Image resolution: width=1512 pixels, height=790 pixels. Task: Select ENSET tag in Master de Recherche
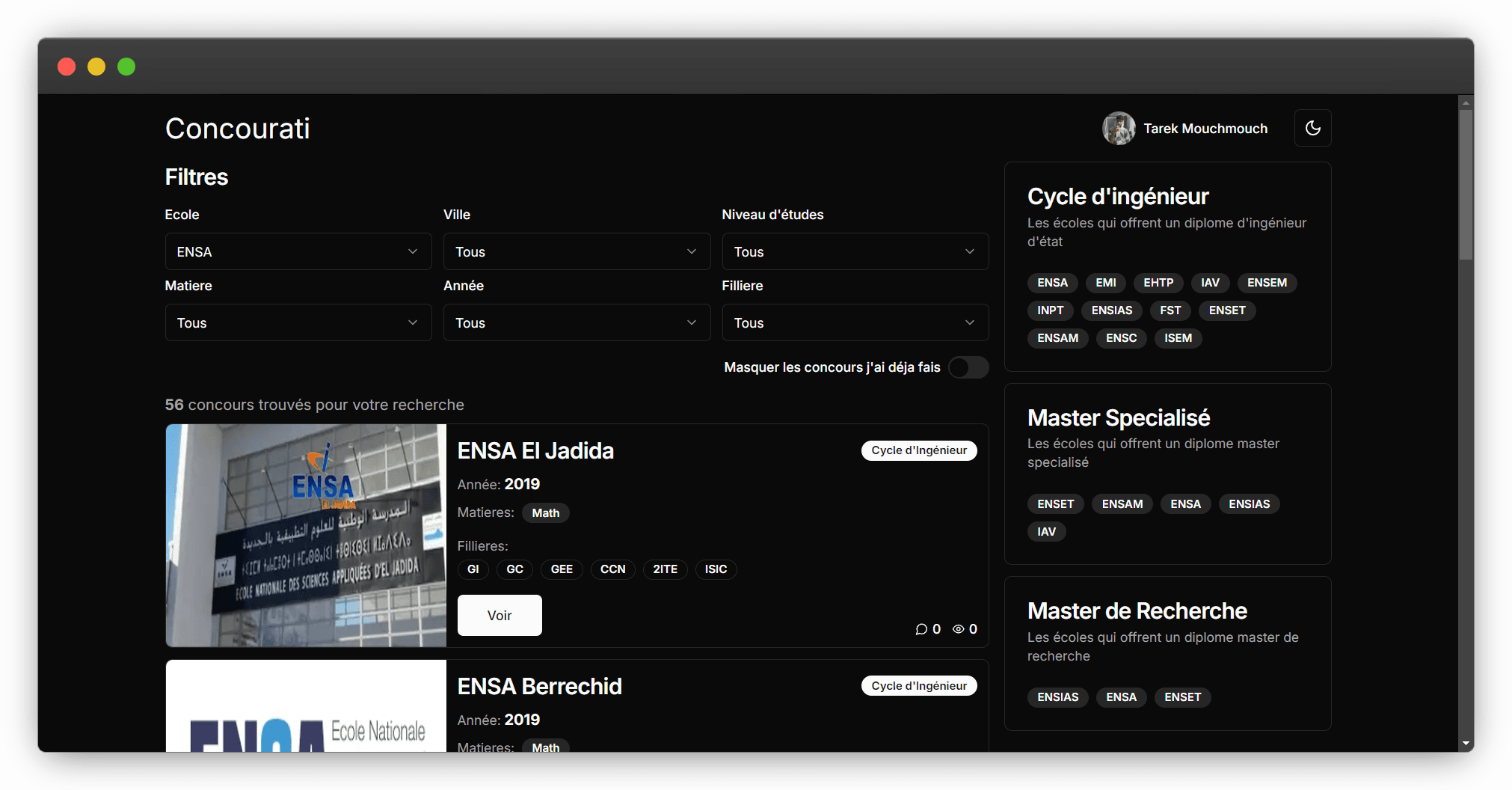pyautogui.click(x=1183, y=697)
